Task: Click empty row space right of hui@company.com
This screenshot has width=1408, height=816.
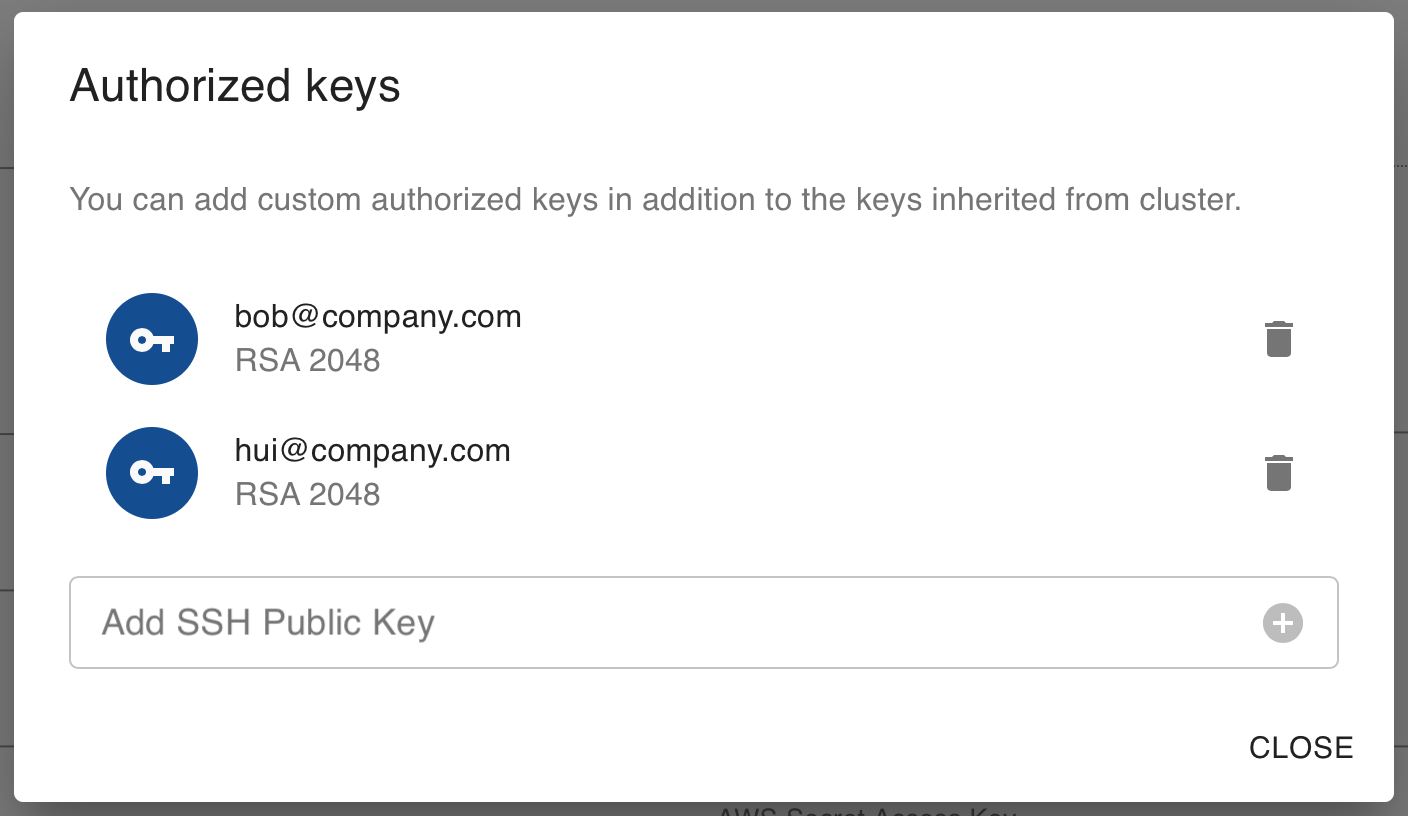Action: [x=880, y=473]
